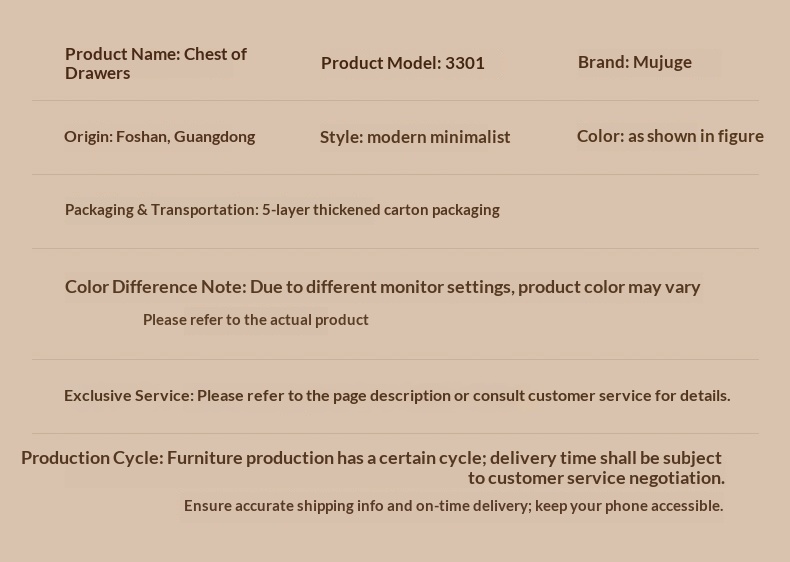Select the Product Model 3301 text
The image size is (790, 562).
402,63
